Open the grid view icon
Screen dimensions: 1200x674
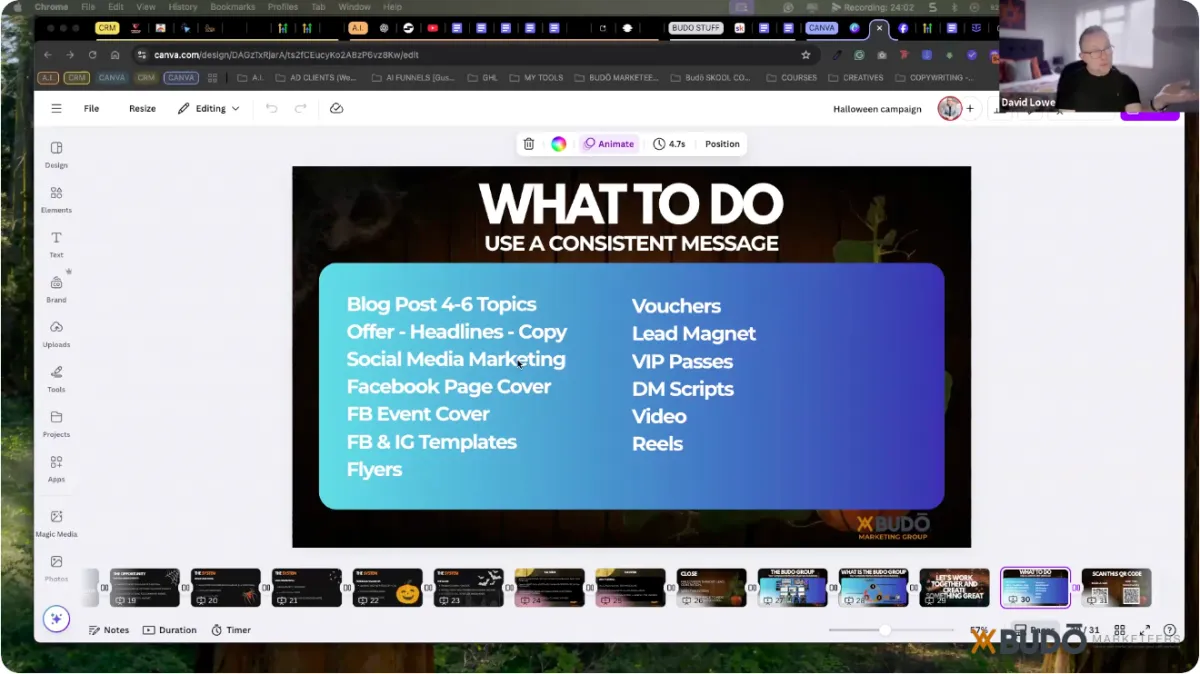click(x=1120, y=630)
